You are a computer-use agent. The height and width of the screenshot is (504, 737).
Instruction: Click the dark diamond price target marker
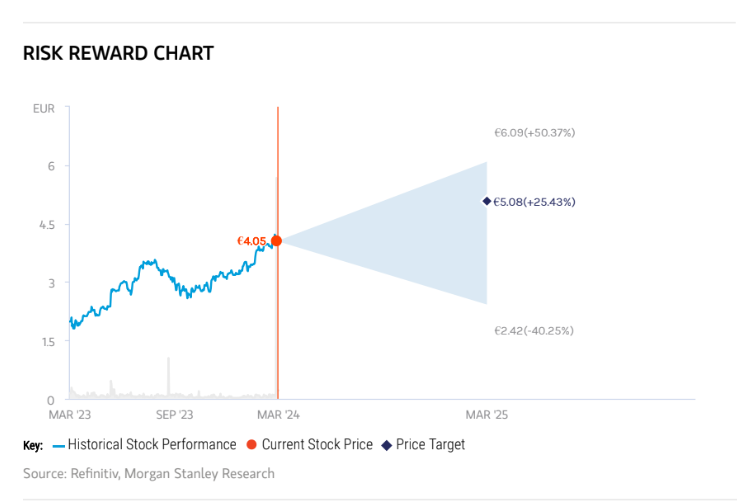point(487,201)
